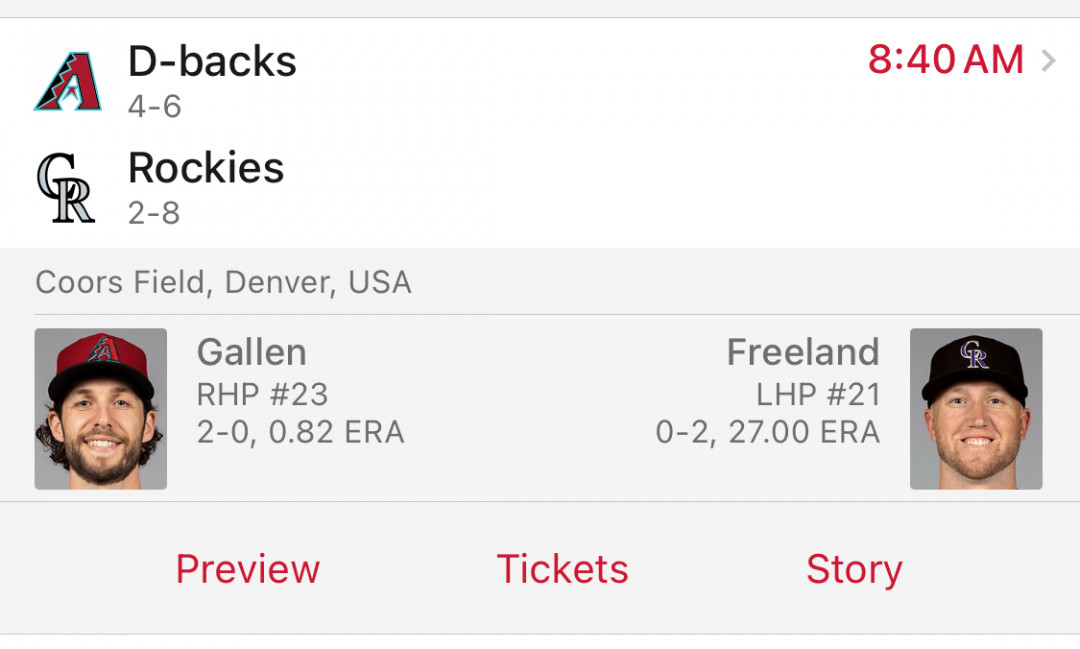The image size is (1080, 649).
Task: Tap the 8:40 AM game time
Action: (x=946, y=59)
